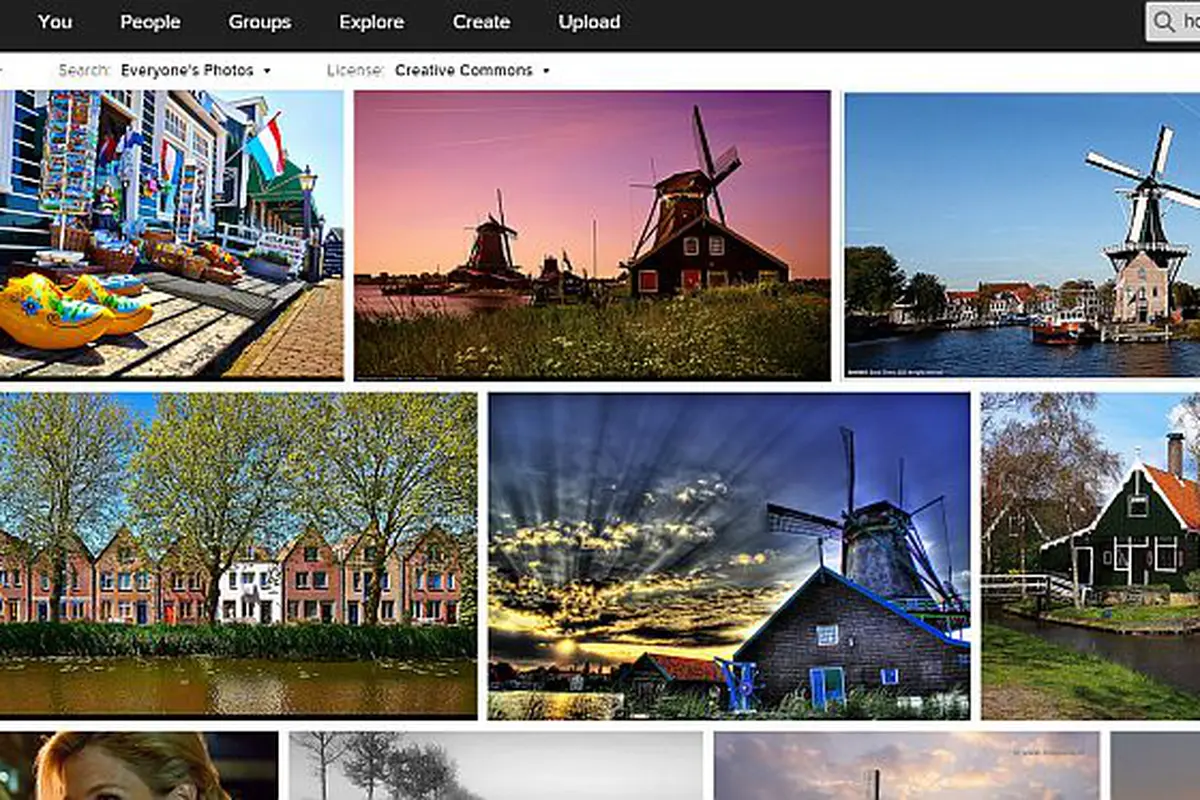1200x800 pixels.
Task: Open the You menu
Action: coord(55,22)
